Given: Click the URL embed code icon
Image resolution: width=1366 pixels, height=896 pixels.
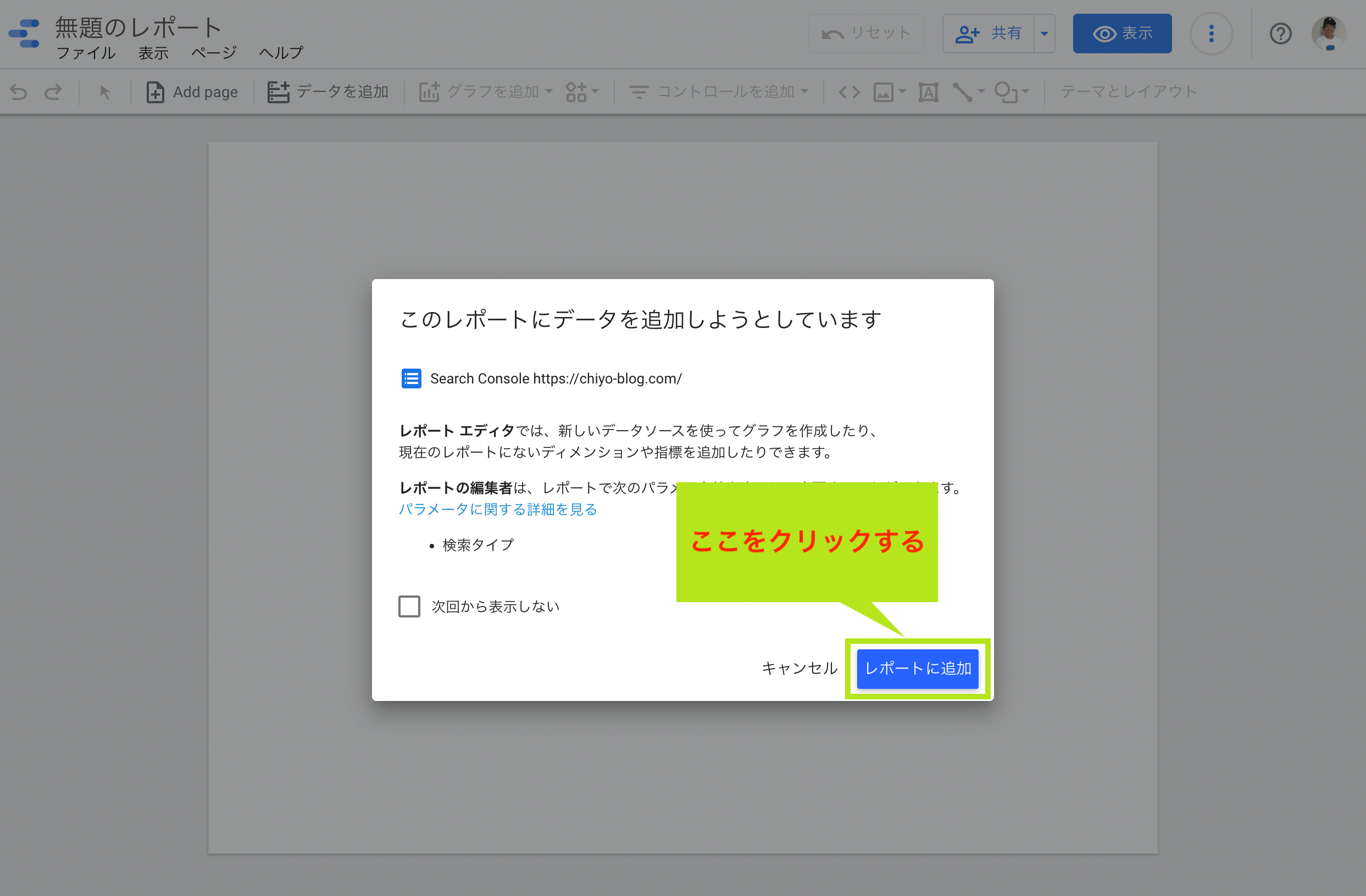Looking at the screenshot, I should [x=849, y=92].
